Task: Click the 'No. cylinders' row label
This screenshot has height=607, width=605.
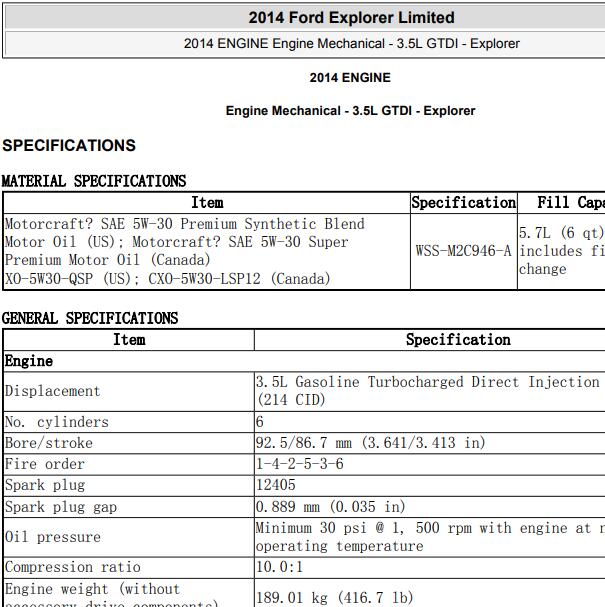Action: 57,422
